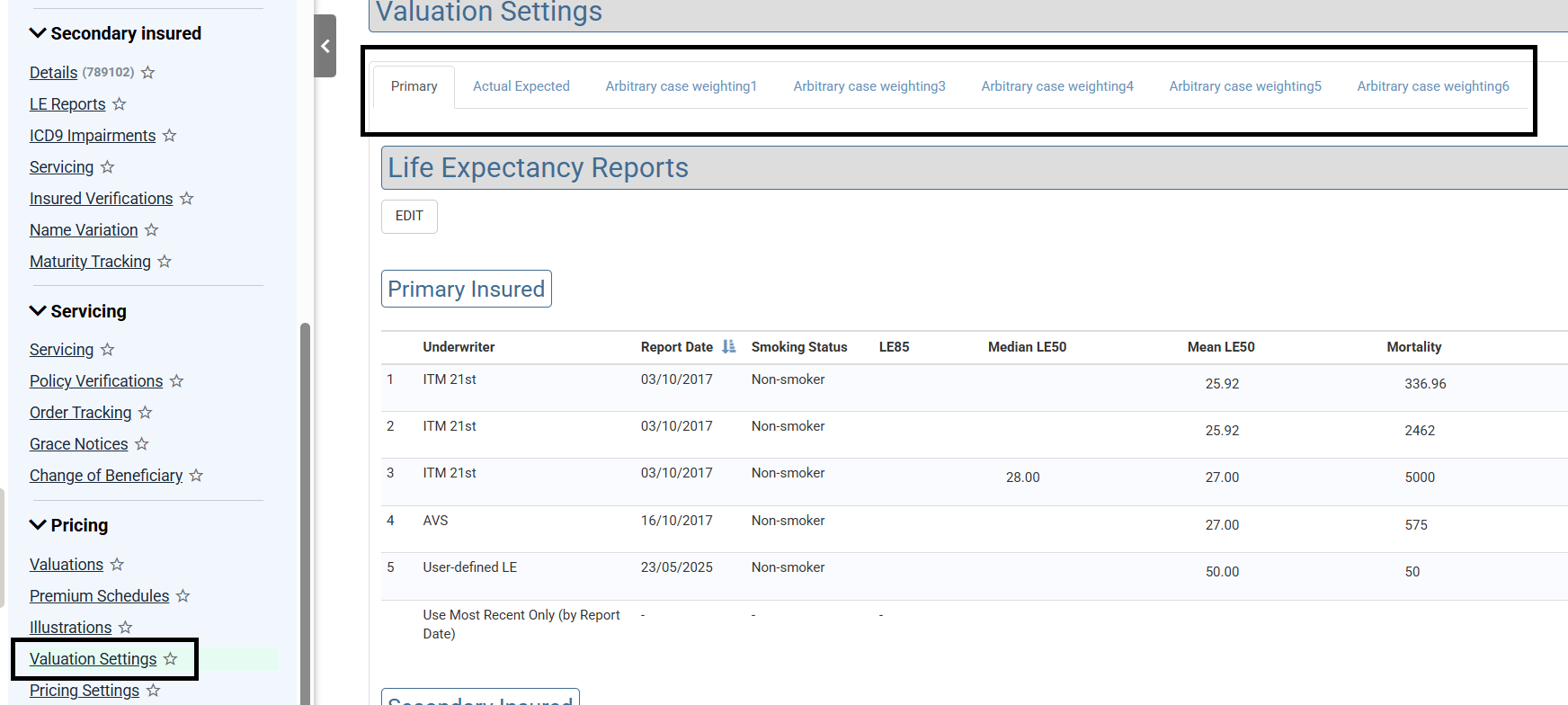This screenshot has height=705, width=1568.
Task: Switch to Actual Expected tab
Action: [x=521, y=86]
